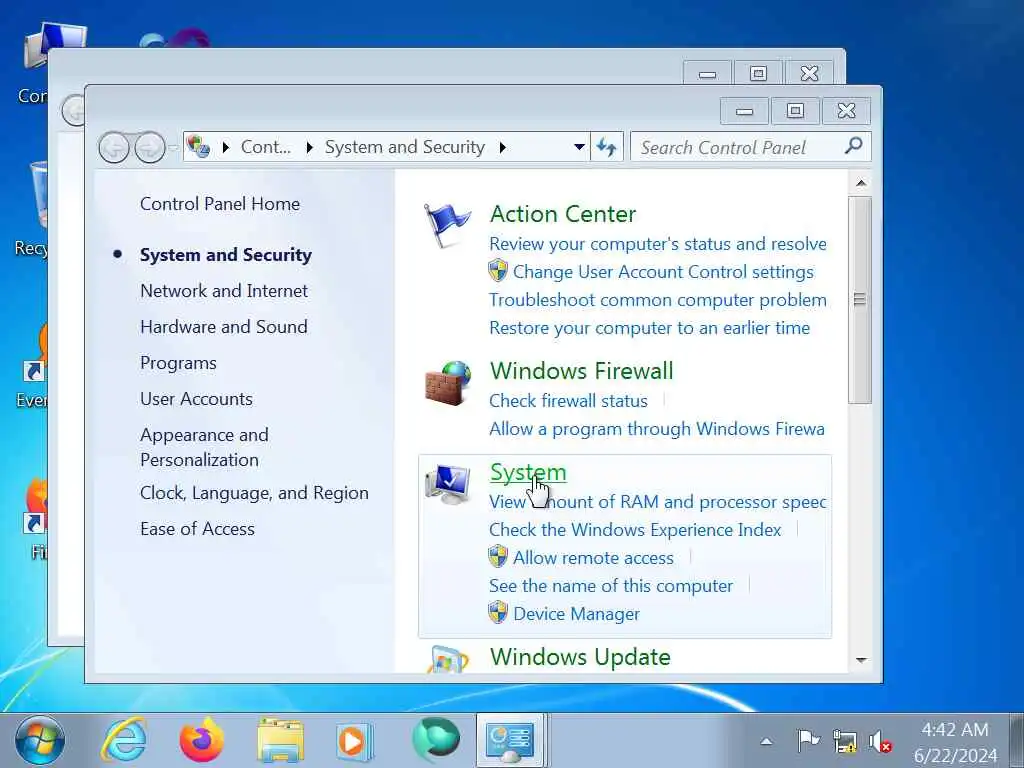Show hidden tray icons arrow
1024x768 pixels.
click(767, 741)
